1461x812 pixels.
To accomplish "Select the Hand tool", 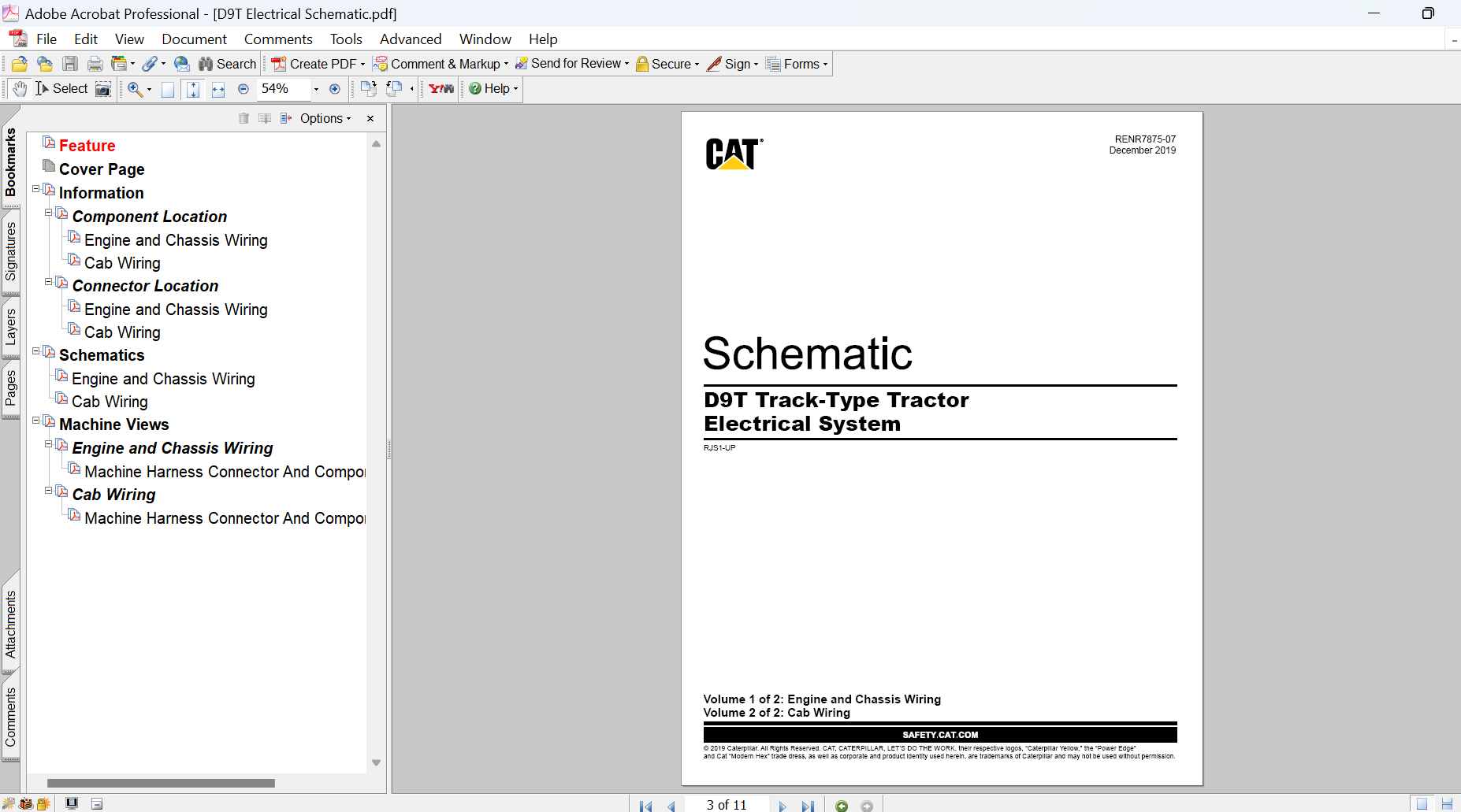I will [20, 89].
